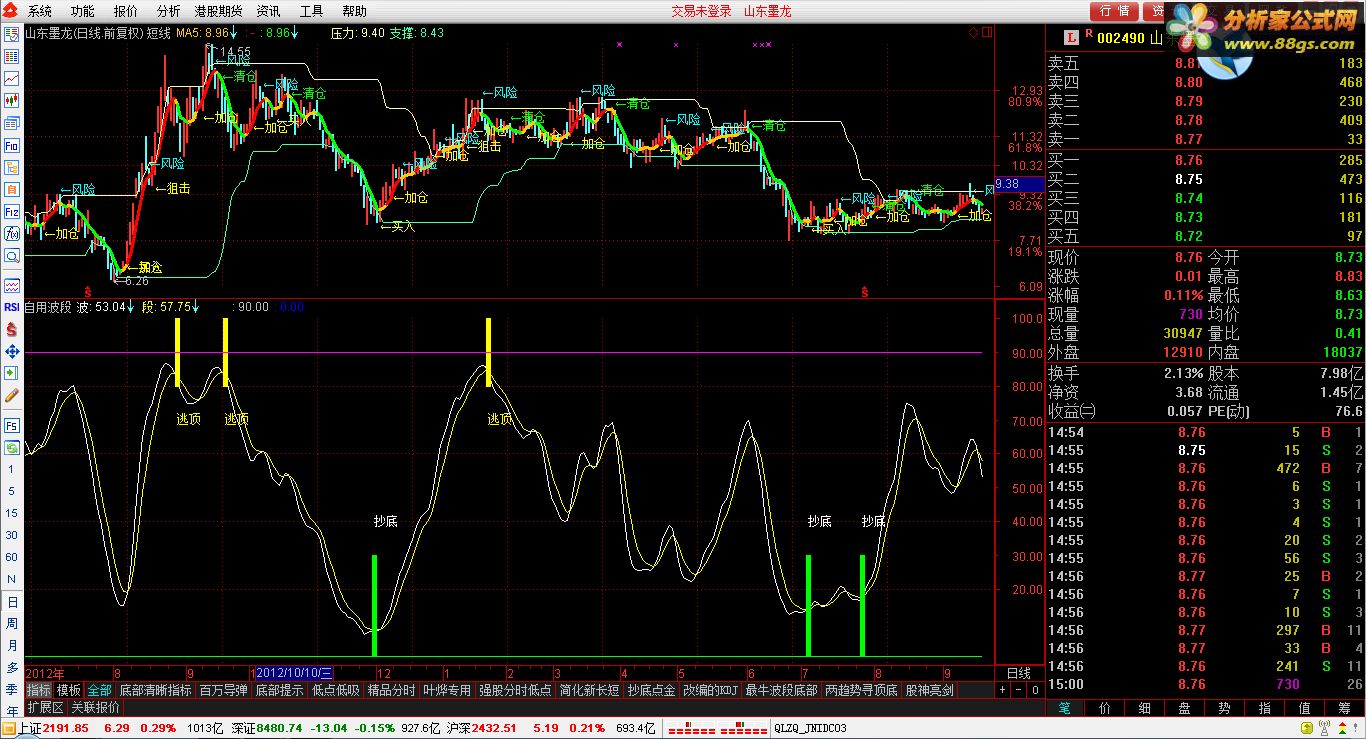Image resolution: width=1366 pixels, height=739 pixels.
Task: Switch to 30-minute period
Action: tap(12, 535)
